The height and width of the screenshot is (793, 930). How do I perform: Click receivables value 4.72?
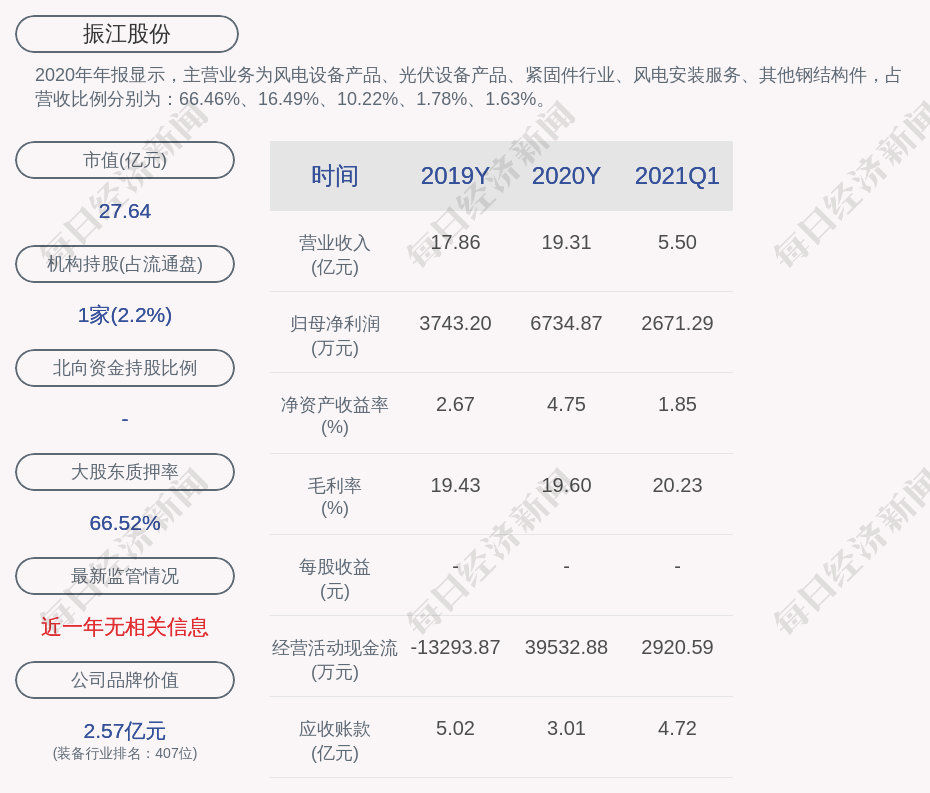coord(677,728)
